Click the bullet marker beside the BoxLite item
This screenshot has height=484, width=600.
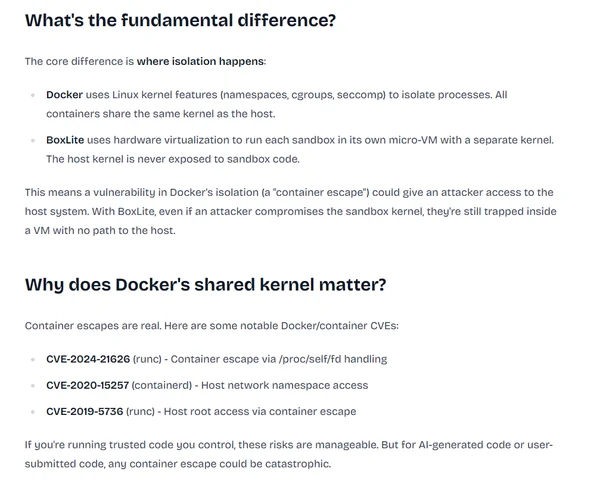[32, 139]
